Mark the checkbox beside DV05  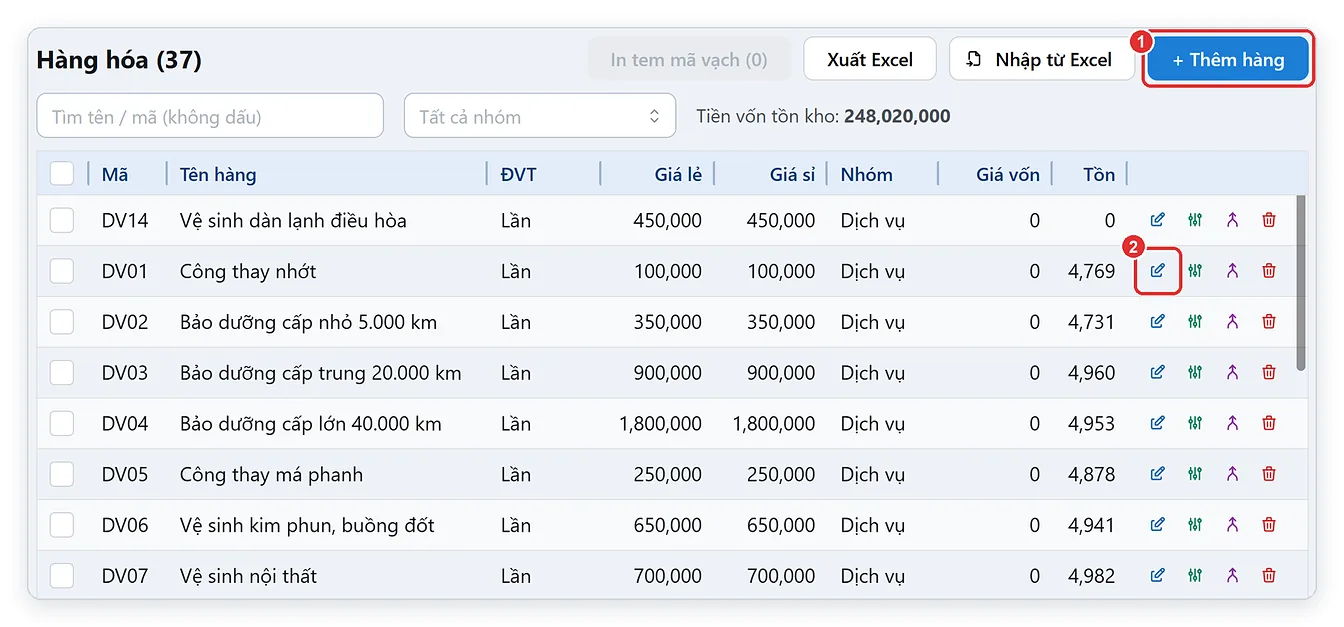tap(62, 474)
